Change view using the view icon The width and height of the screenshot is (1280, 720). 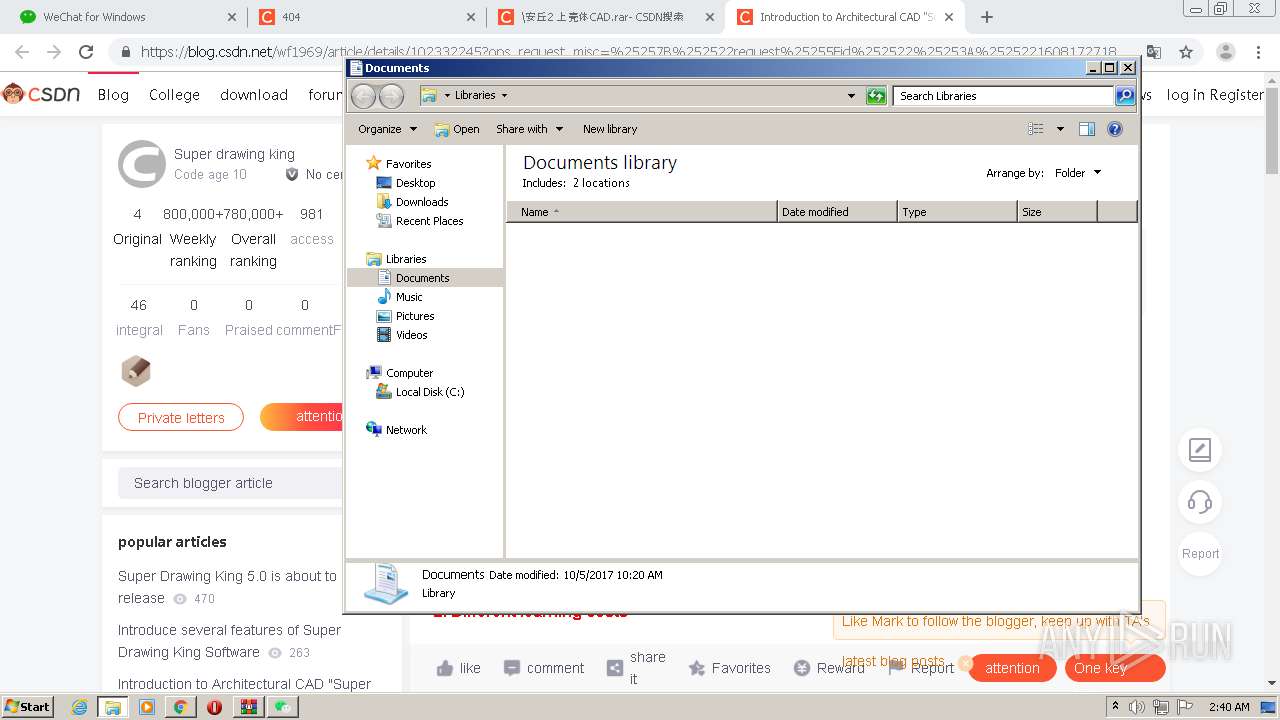pyautogui.click(x=1036, y=129)
